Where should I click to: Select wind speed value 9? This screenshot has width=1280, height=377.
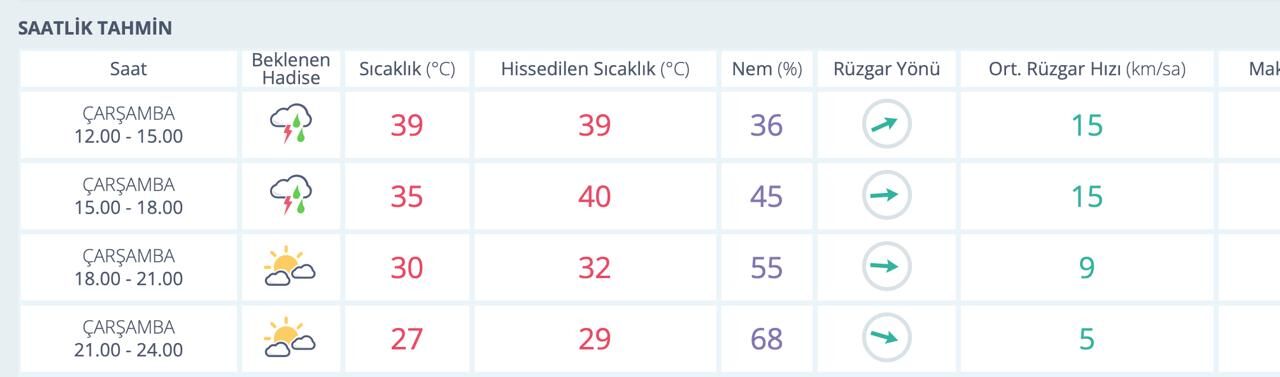(x=1087, y=267)
